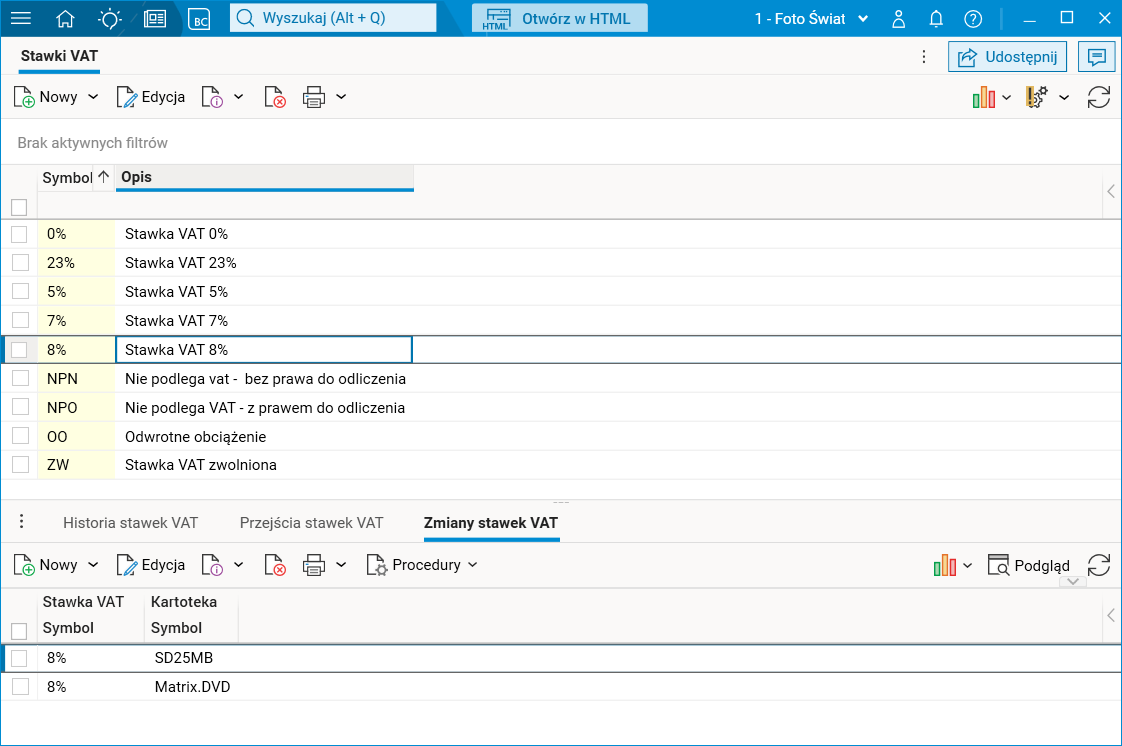Switch to Historia stawek VAT tab
This screenshot has width=1122, height=746.
coord(130,523)
